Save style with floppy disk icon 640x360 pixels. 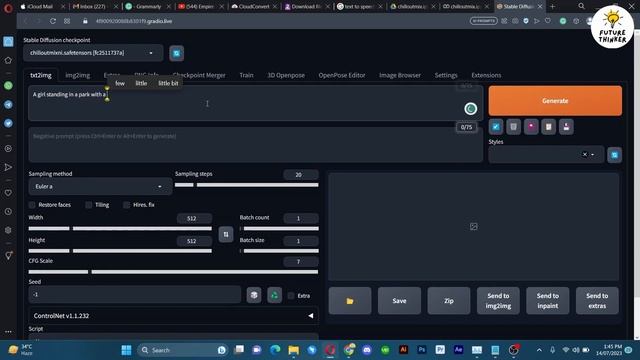(x=566, y=127)
